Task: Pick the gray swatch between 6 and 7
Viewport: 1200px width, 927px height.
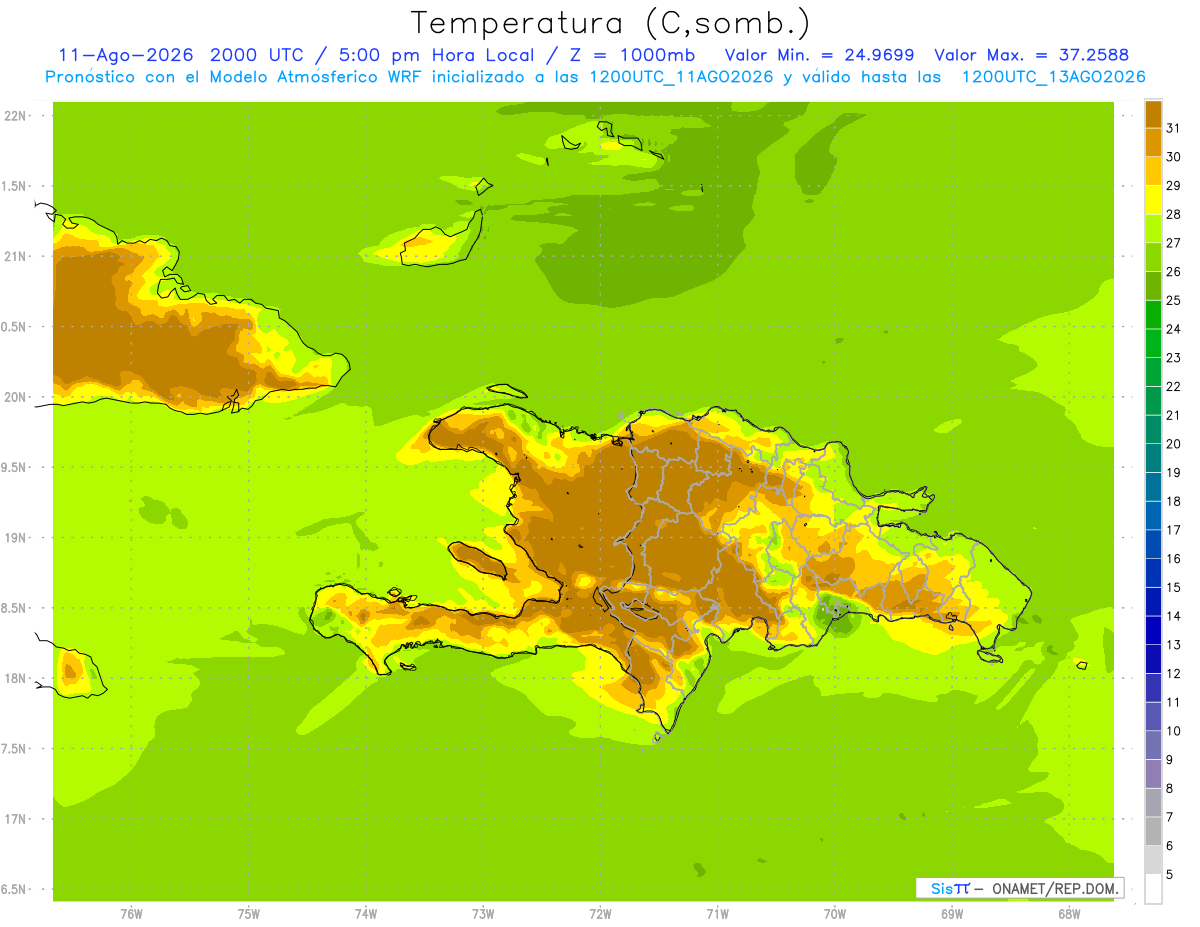Action: [x=1153, y=831]
